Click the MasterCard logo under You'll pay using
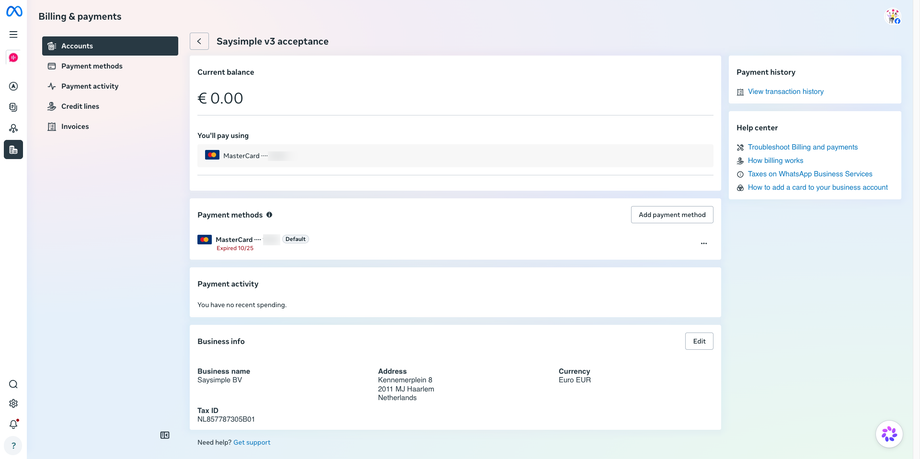 point(212,156)
